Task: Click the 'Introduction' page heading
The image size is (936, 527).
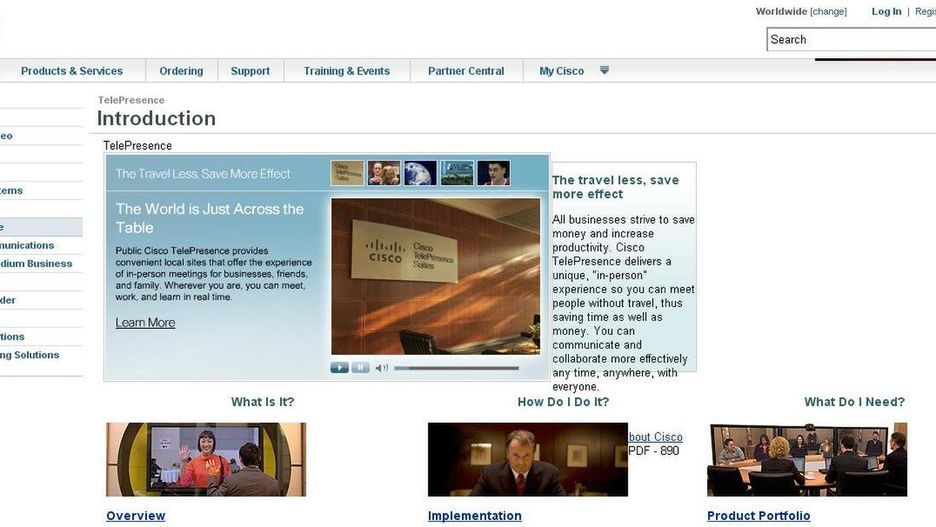Action: [156, 118]
